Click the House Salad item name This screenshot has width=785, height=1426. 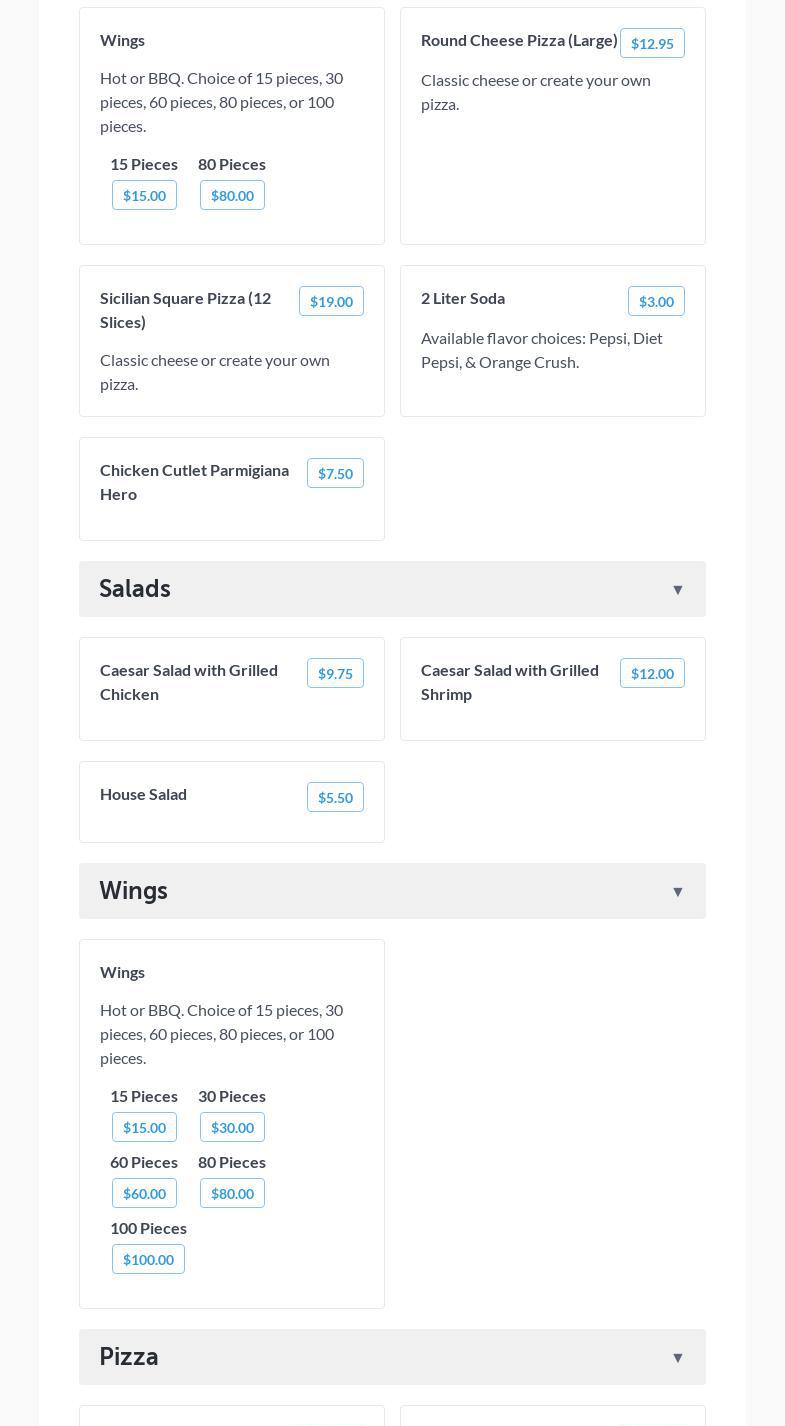point(143,794)
